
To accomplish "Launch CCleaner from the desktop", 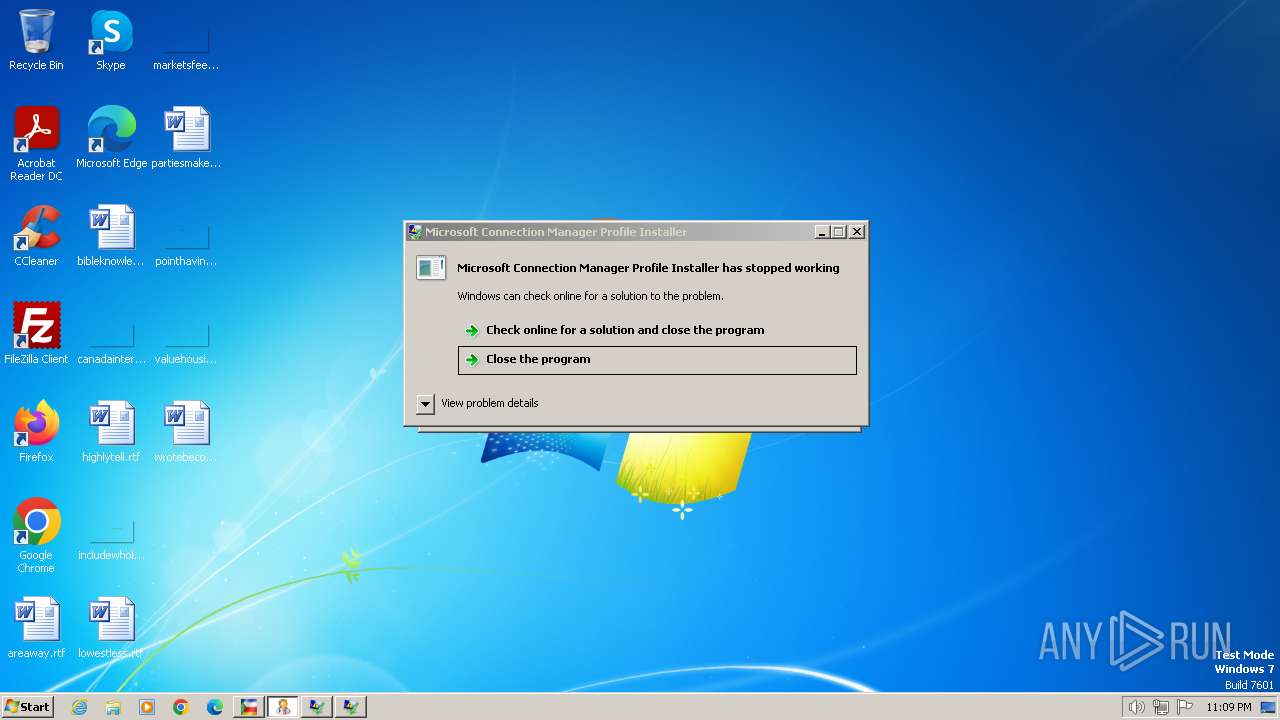I will tap(36, 235).
